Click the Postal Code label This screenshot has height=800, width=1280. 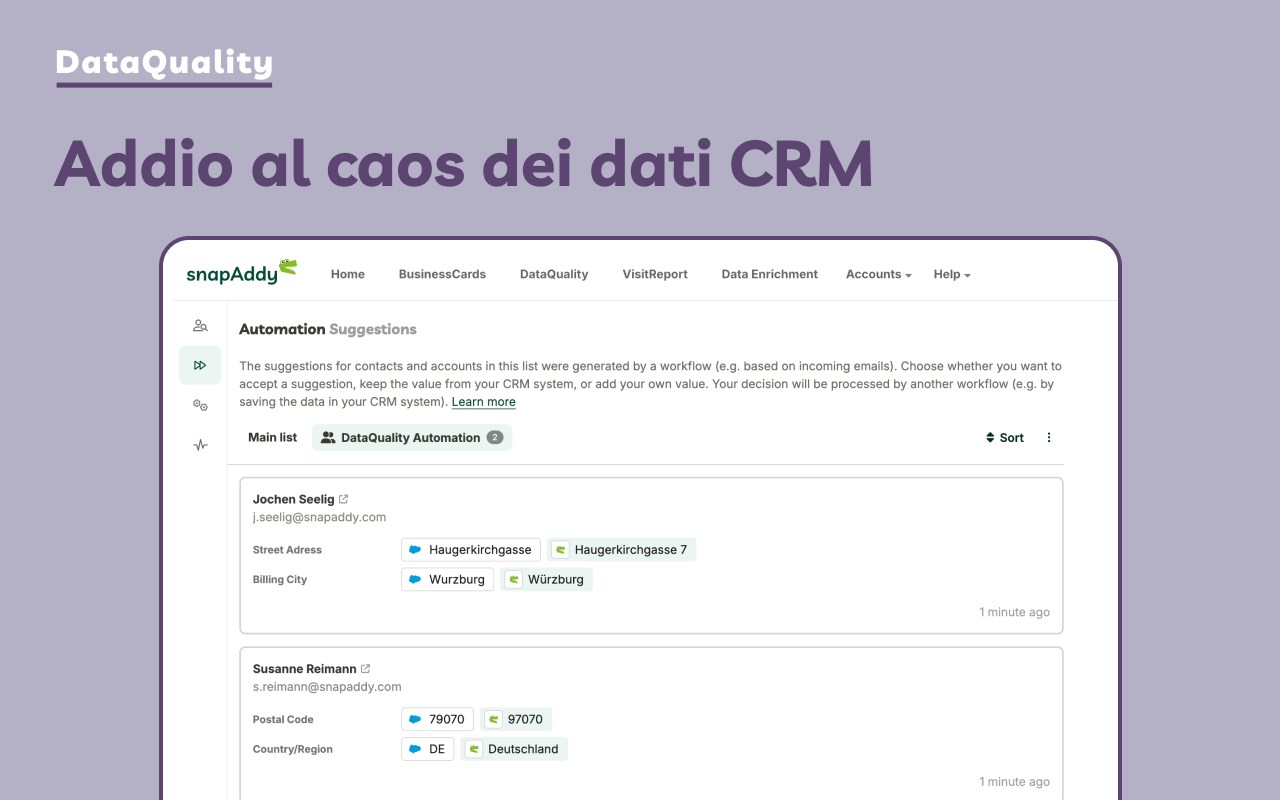[283, 720]
